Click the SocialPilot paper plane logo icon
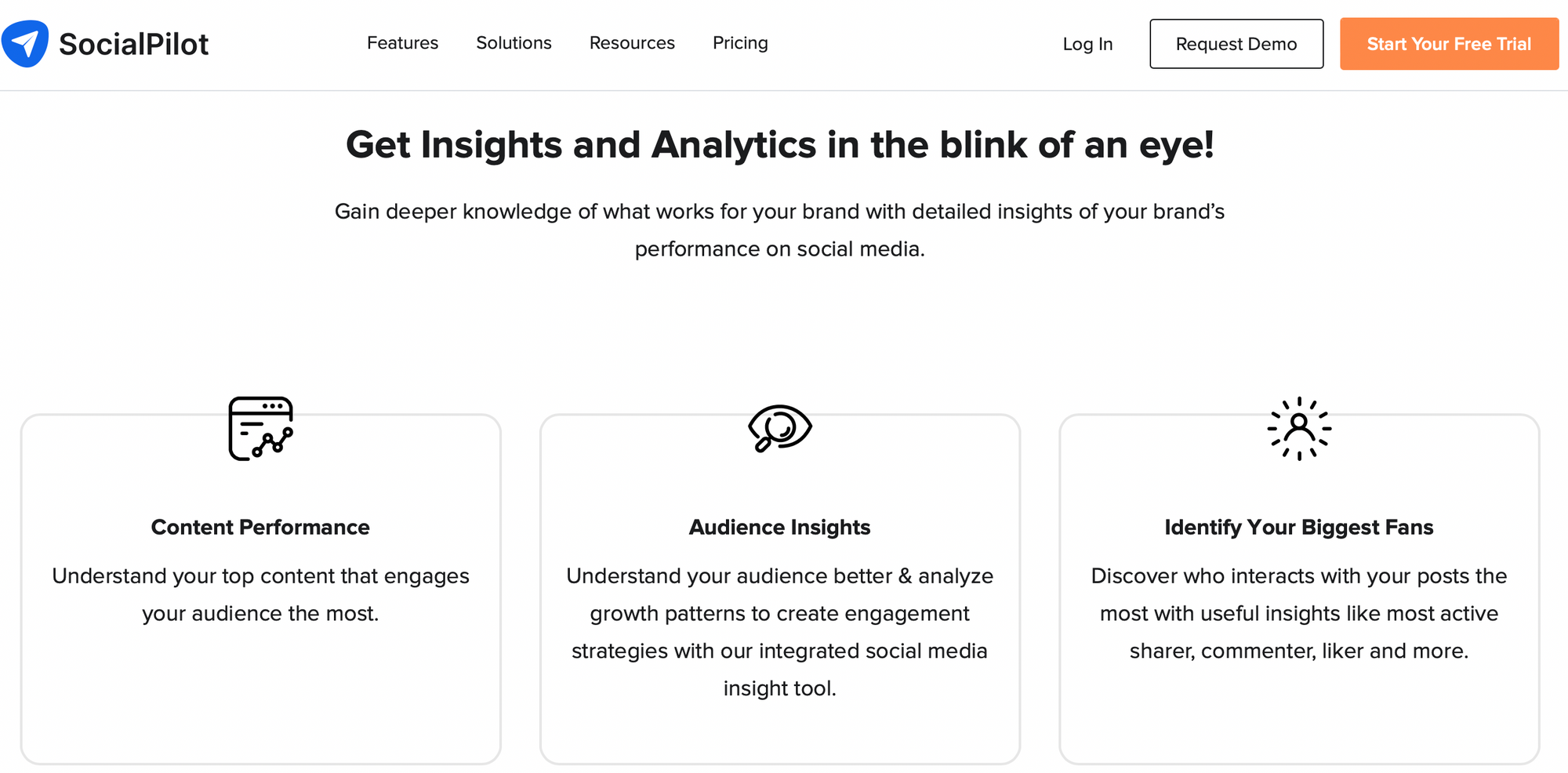Viewport: 1568px width, 773px height. coord(25,44)
